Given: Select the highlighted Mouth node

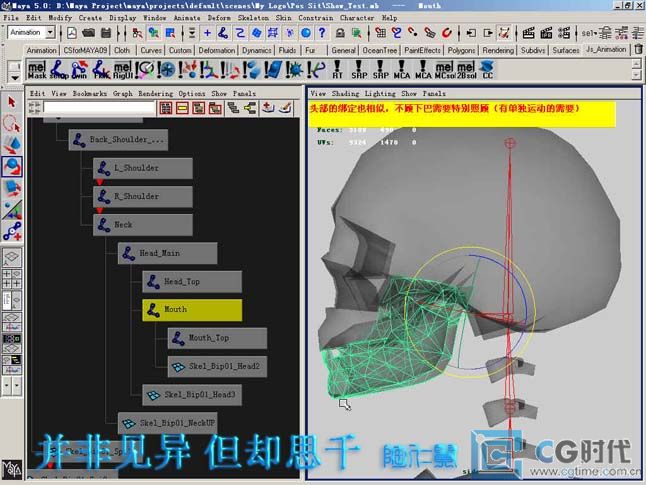Looking at the screenshot, I should coord(192,310).
